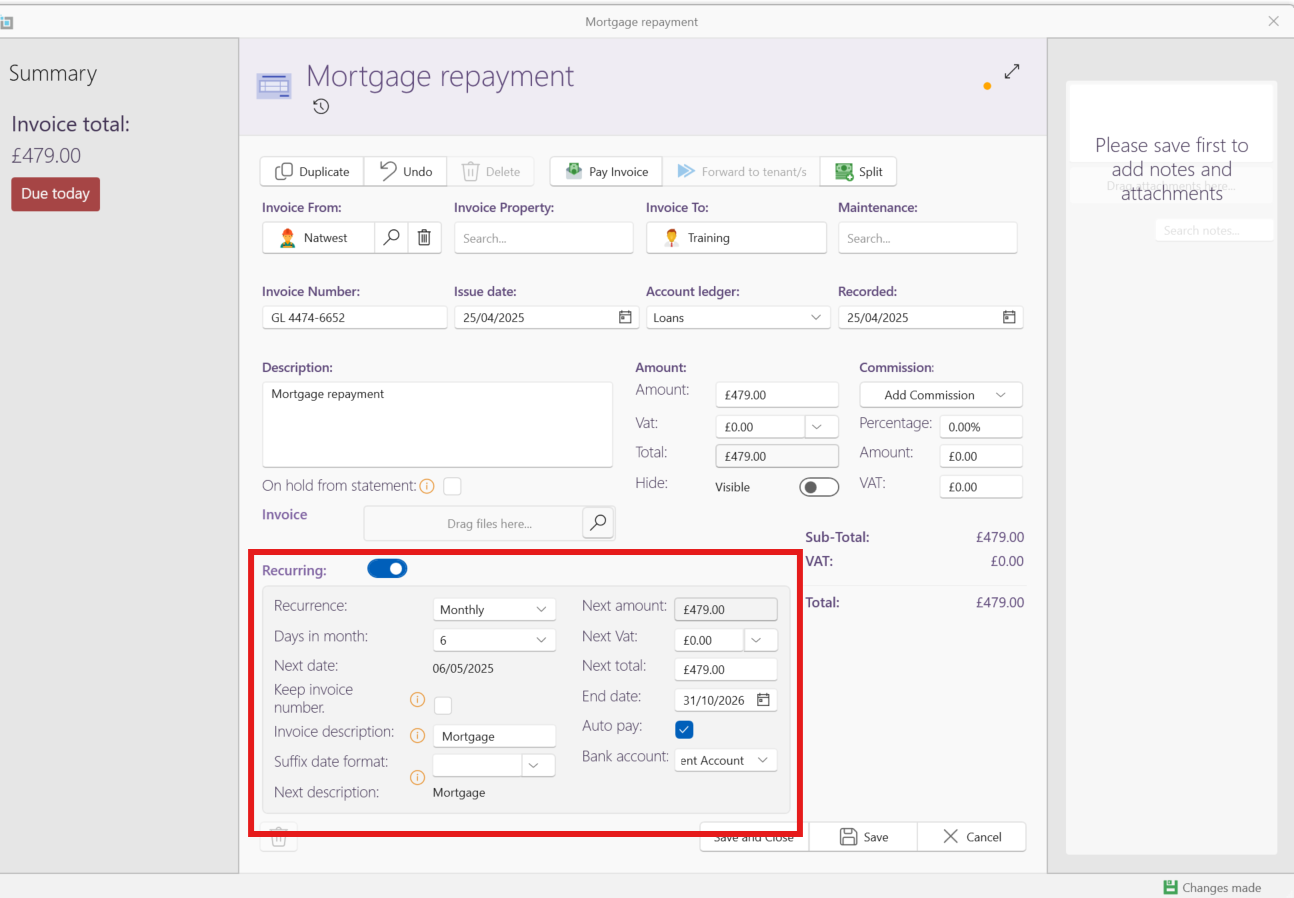Viewport: 1294px width, 898px height.
Task: Click the Save button
Action: click(863, 837)
